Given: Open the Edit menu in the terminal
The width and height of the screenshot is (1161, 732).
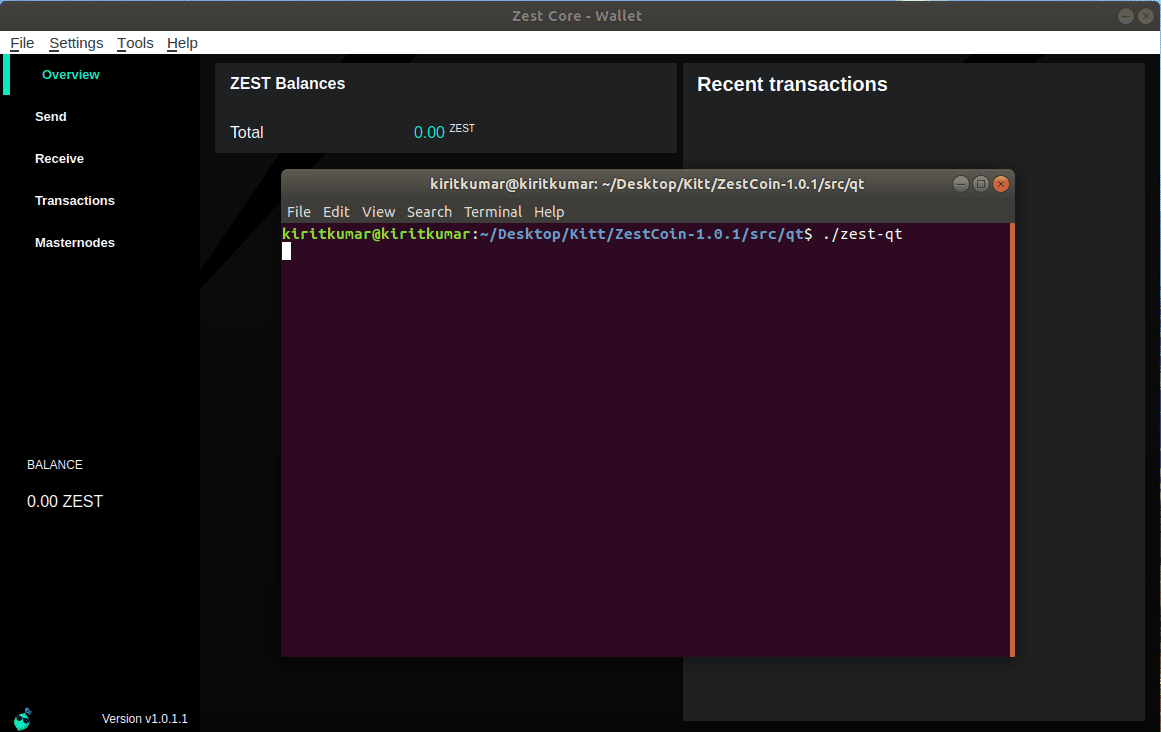Looking at the screenshot, I should 336,212.
